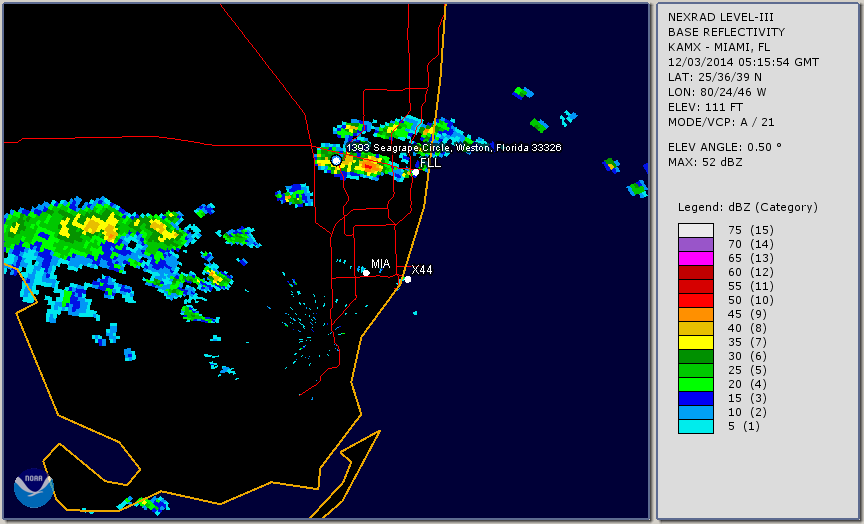This screenshot has height=524, width=864.
Task: Click the 'MIA' map label
Action: click(381, 264)
